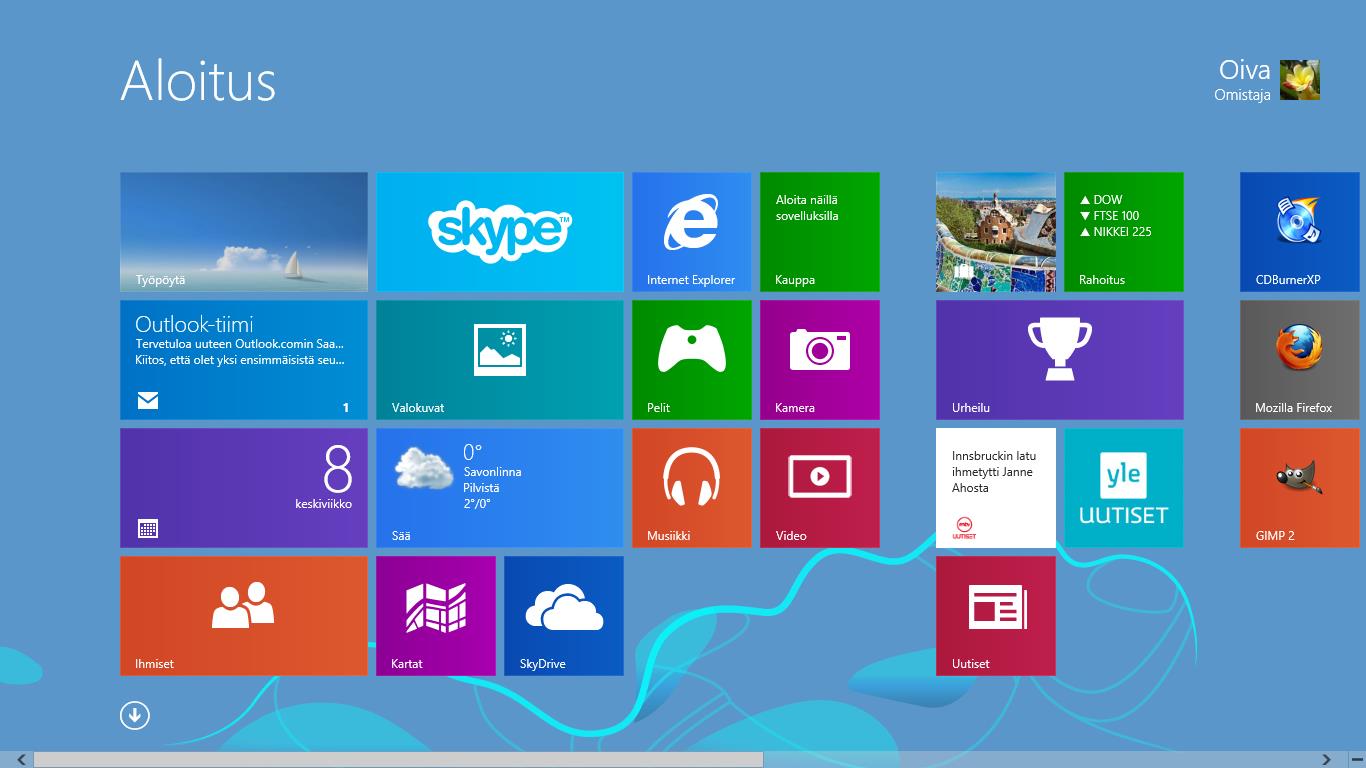This screenshot has height=768, width=1366.
Task: Open the Kauppa store tile
Action: tap(820, 232)
